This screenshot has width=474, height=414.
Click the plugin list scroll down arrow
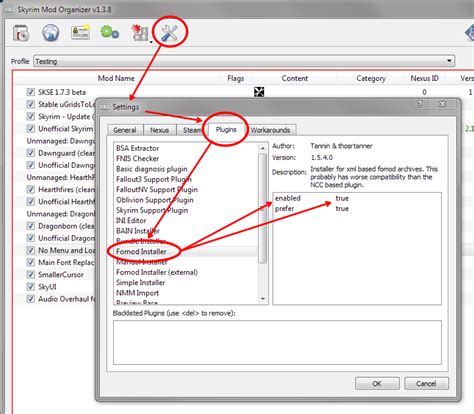coord(263,299)
